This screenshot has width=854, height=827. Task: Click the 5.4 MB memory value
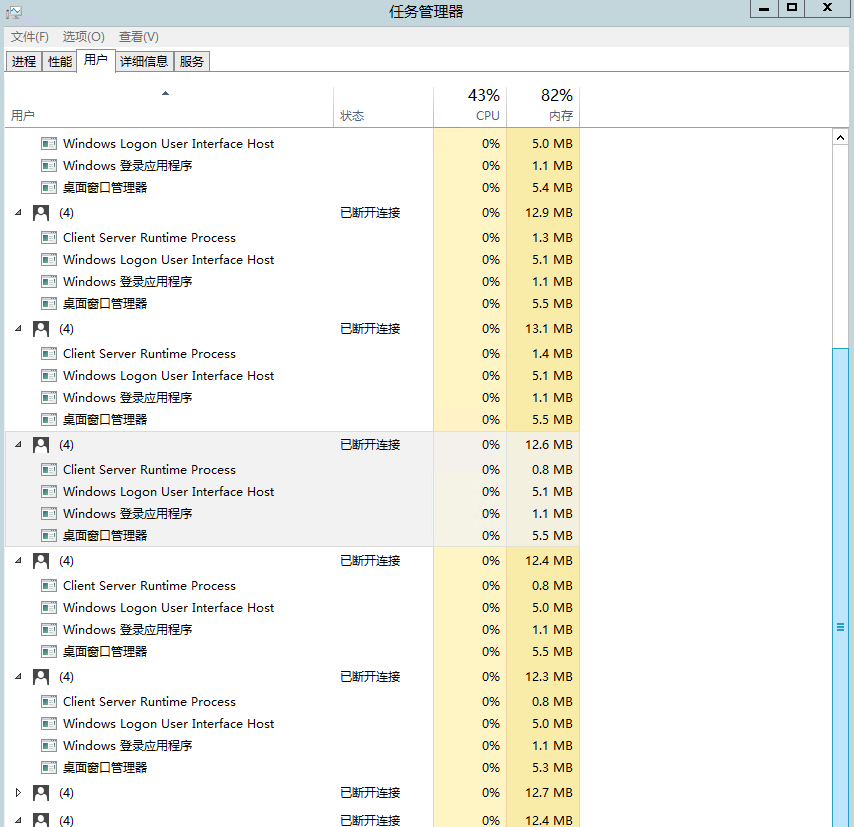click(x=552, y=187)
